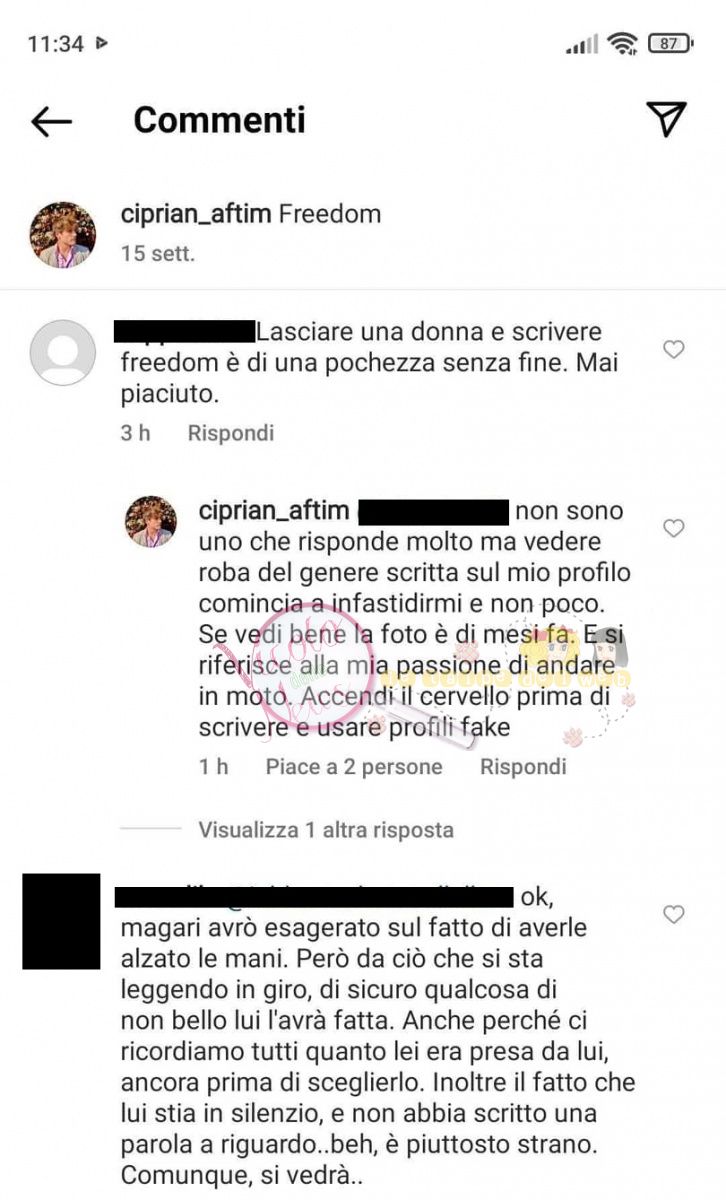
Task: Open ciprian_aftim username in reply
Action: point(274,511)
